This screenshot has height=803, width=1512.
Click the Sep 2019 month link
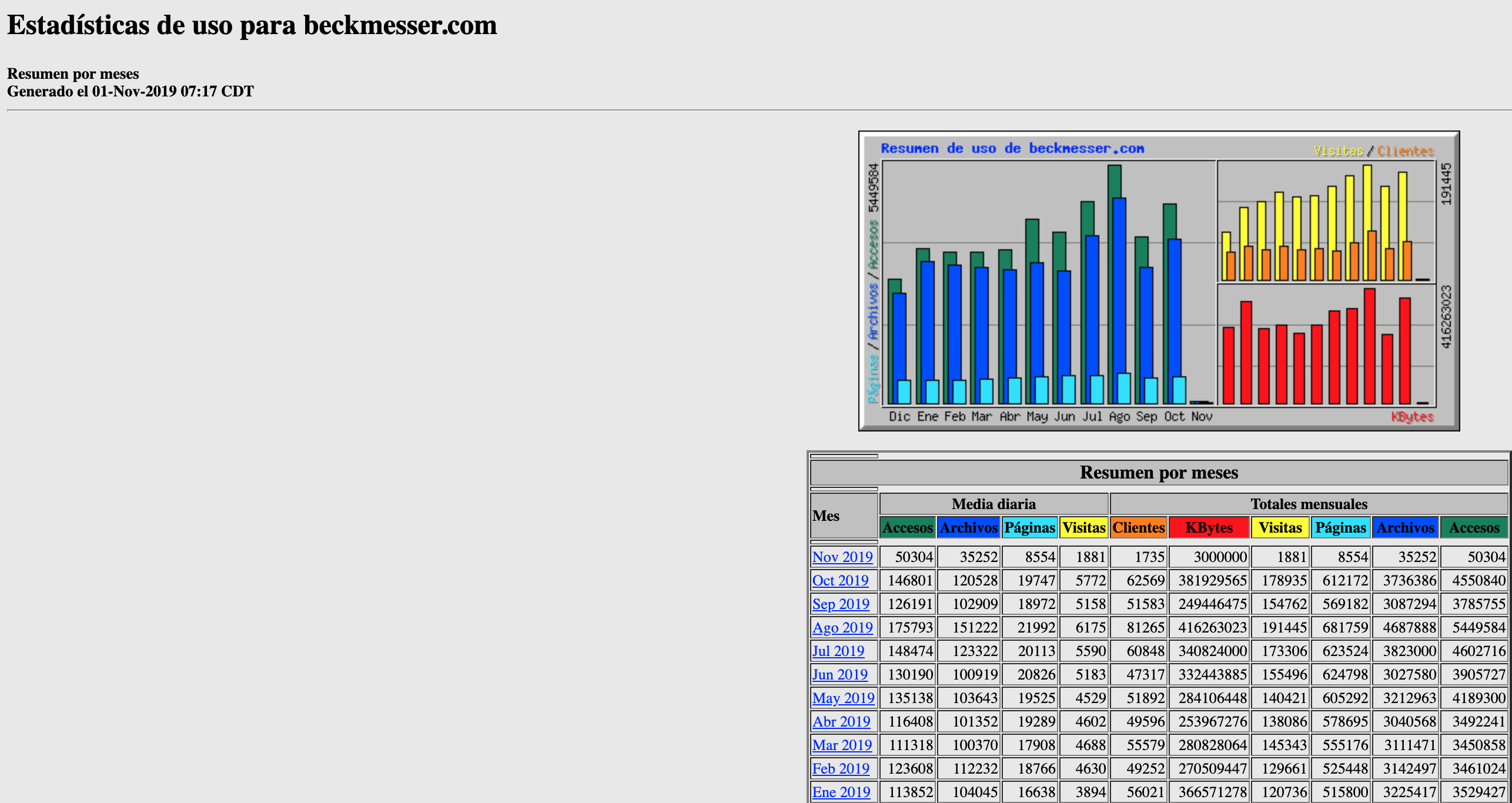click(x=841, y=604)
